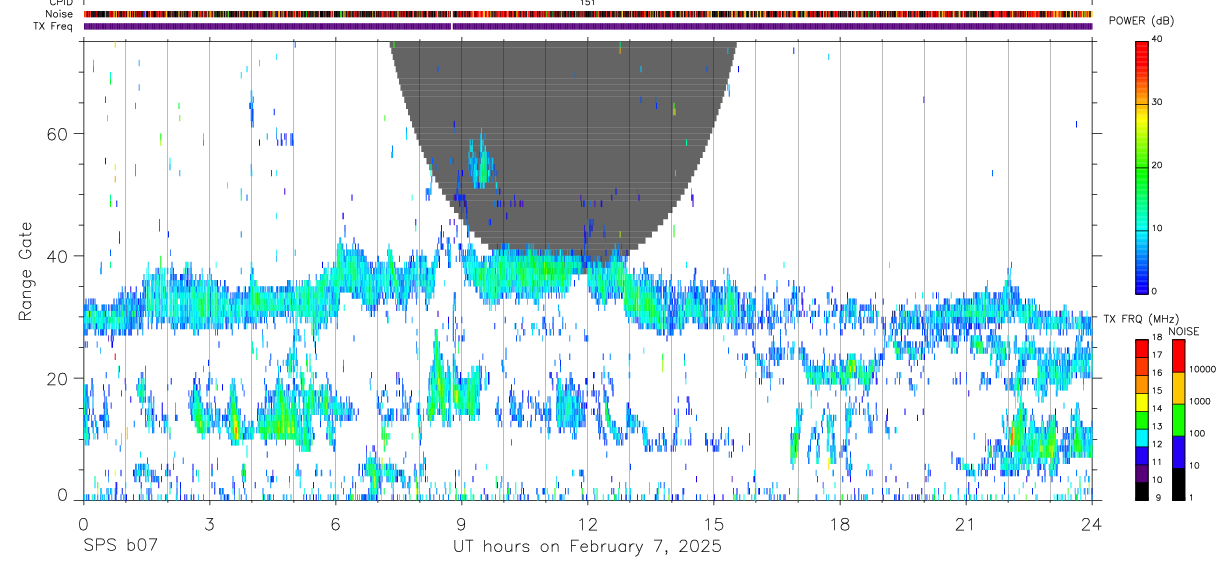Click the cyan segment of TX FRQ scale
The image size is (1228, 567).
coord(1141,438)
